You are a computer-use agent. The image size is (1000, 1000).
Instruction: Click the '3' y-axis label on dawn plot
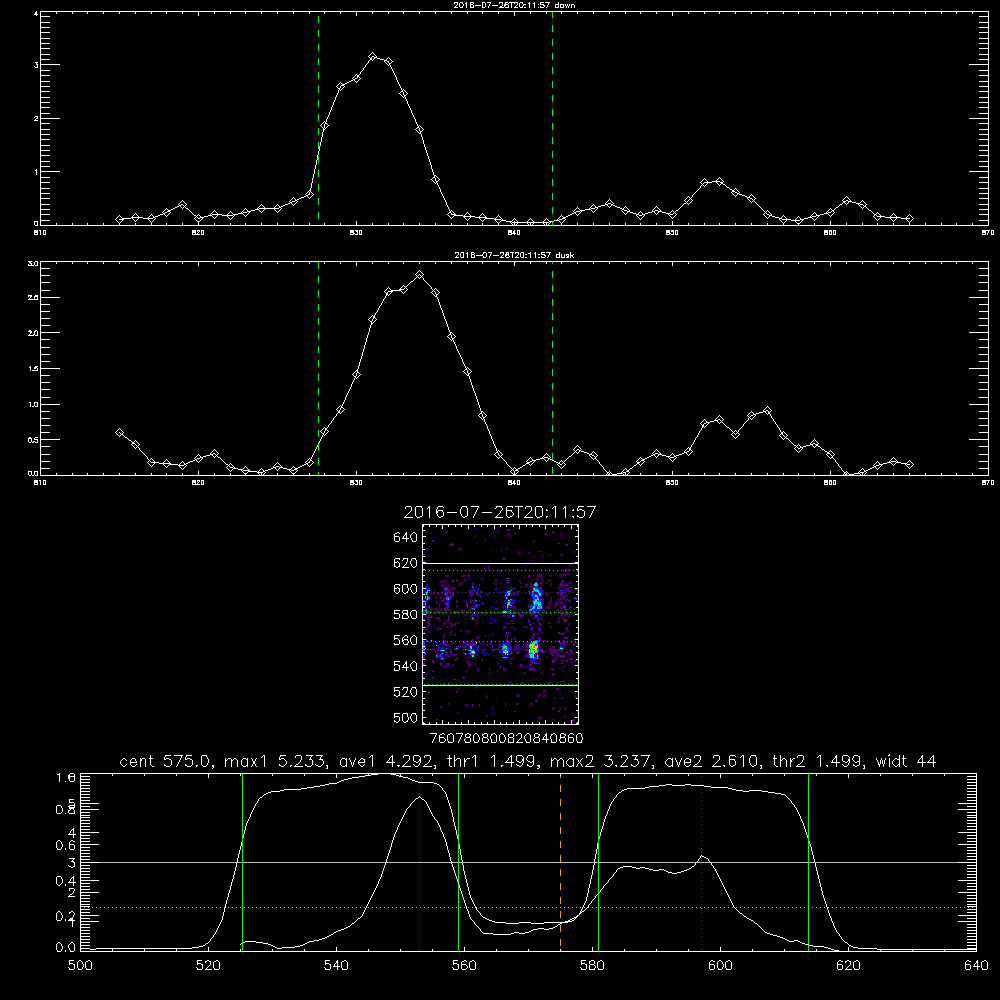[x=36, y=65]
